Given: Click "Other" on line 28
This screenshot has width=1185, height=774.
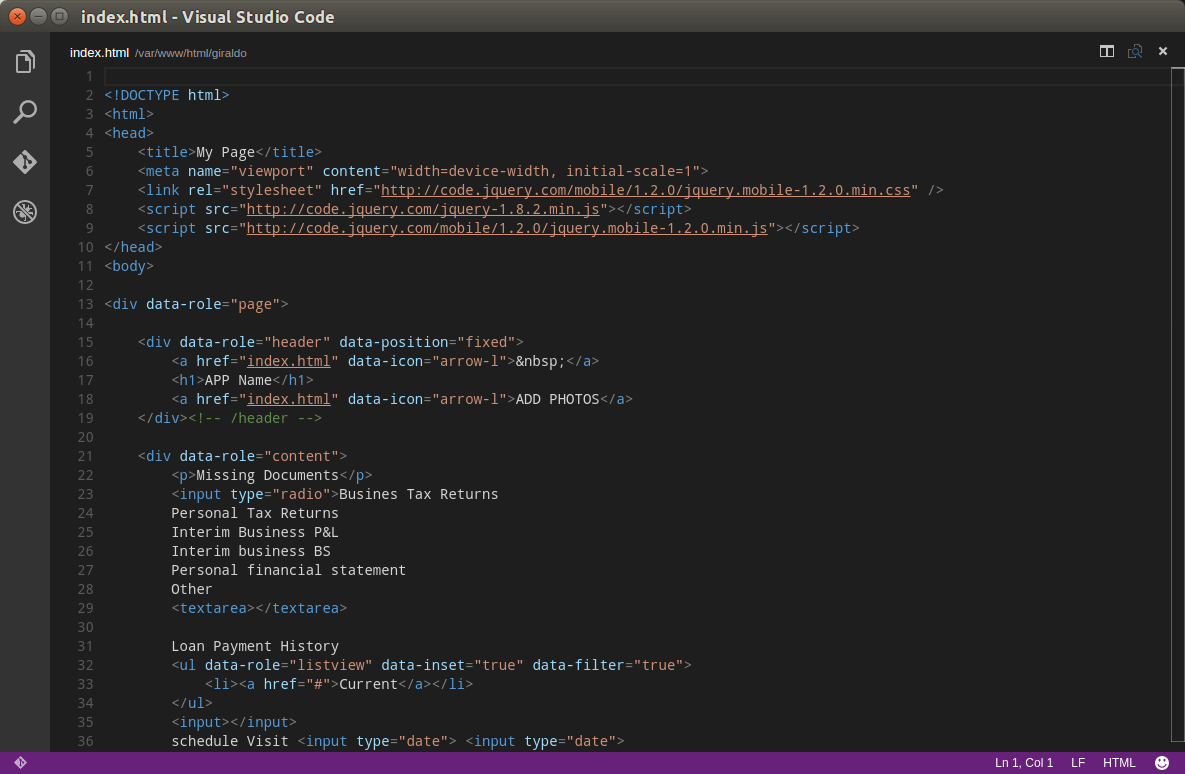Looking at the screenshot, I should coord(191,589).
